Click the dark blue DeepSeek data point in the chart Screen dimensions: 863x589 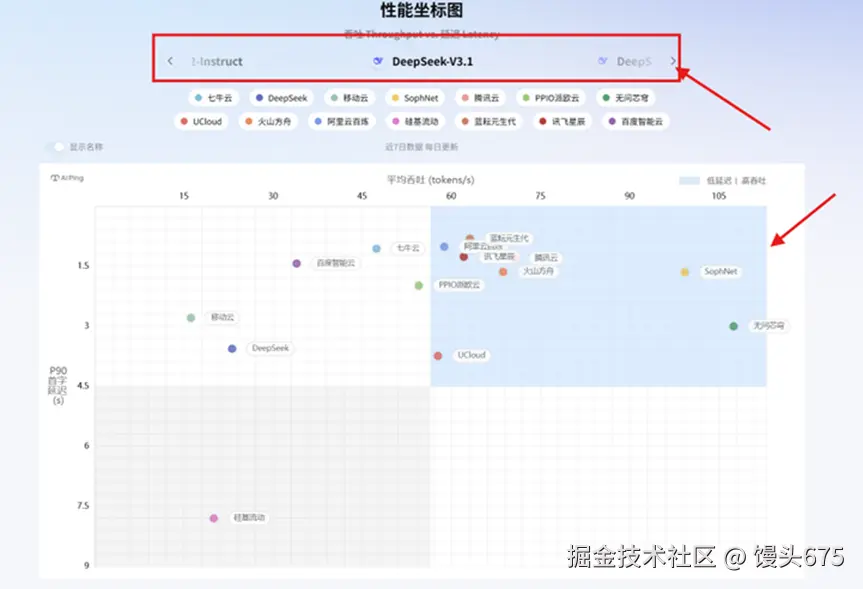(x=232, y=348)
